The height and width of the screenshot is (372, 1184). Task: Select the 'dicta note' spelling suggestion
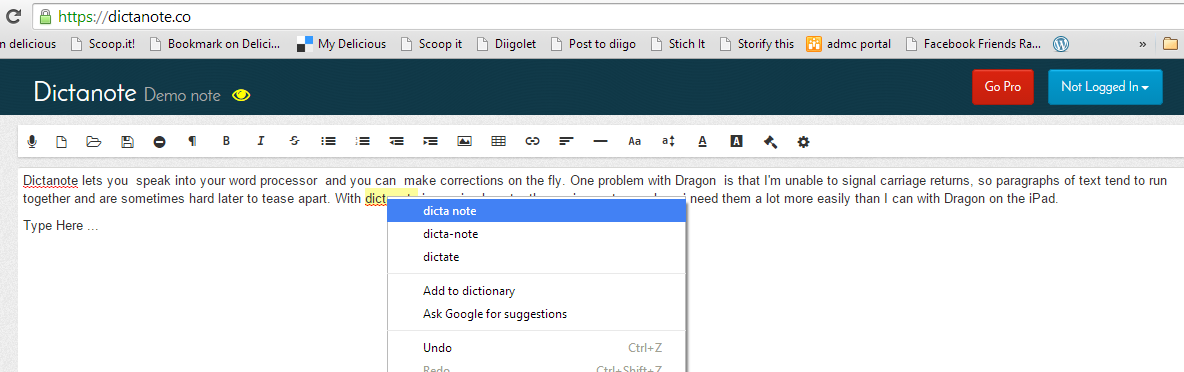pos(537,211)
